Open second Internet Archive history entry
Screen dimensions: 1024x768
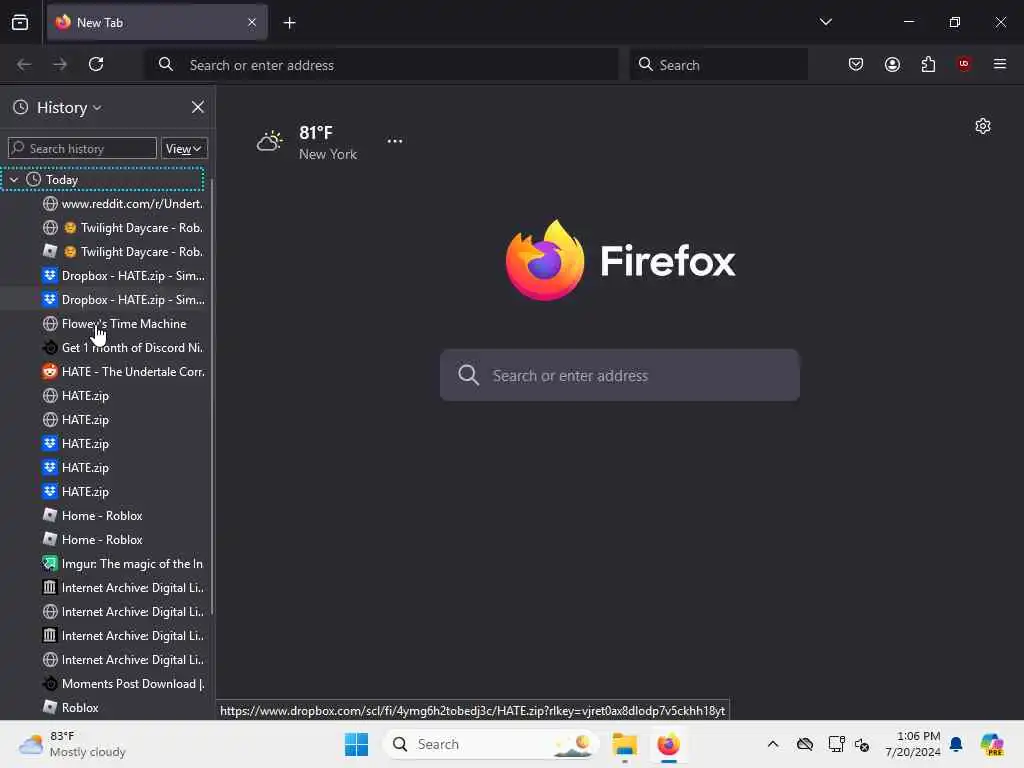click(x=123, y=612)
